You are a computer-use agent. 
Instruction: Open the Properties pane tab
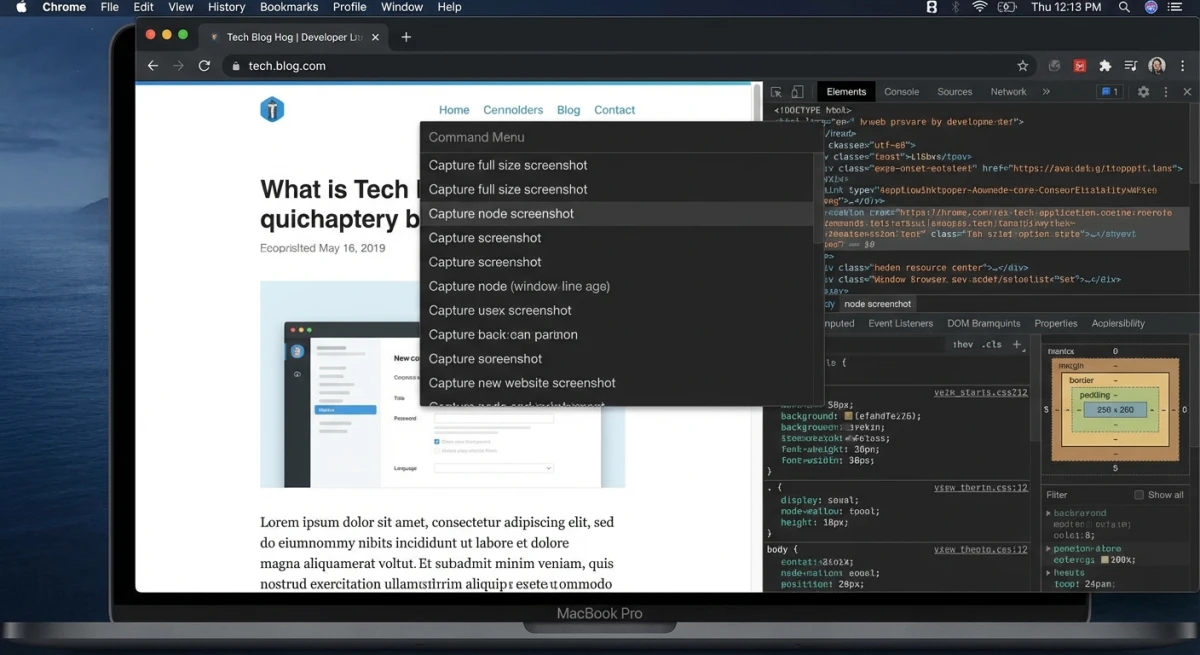point(1055,323)
